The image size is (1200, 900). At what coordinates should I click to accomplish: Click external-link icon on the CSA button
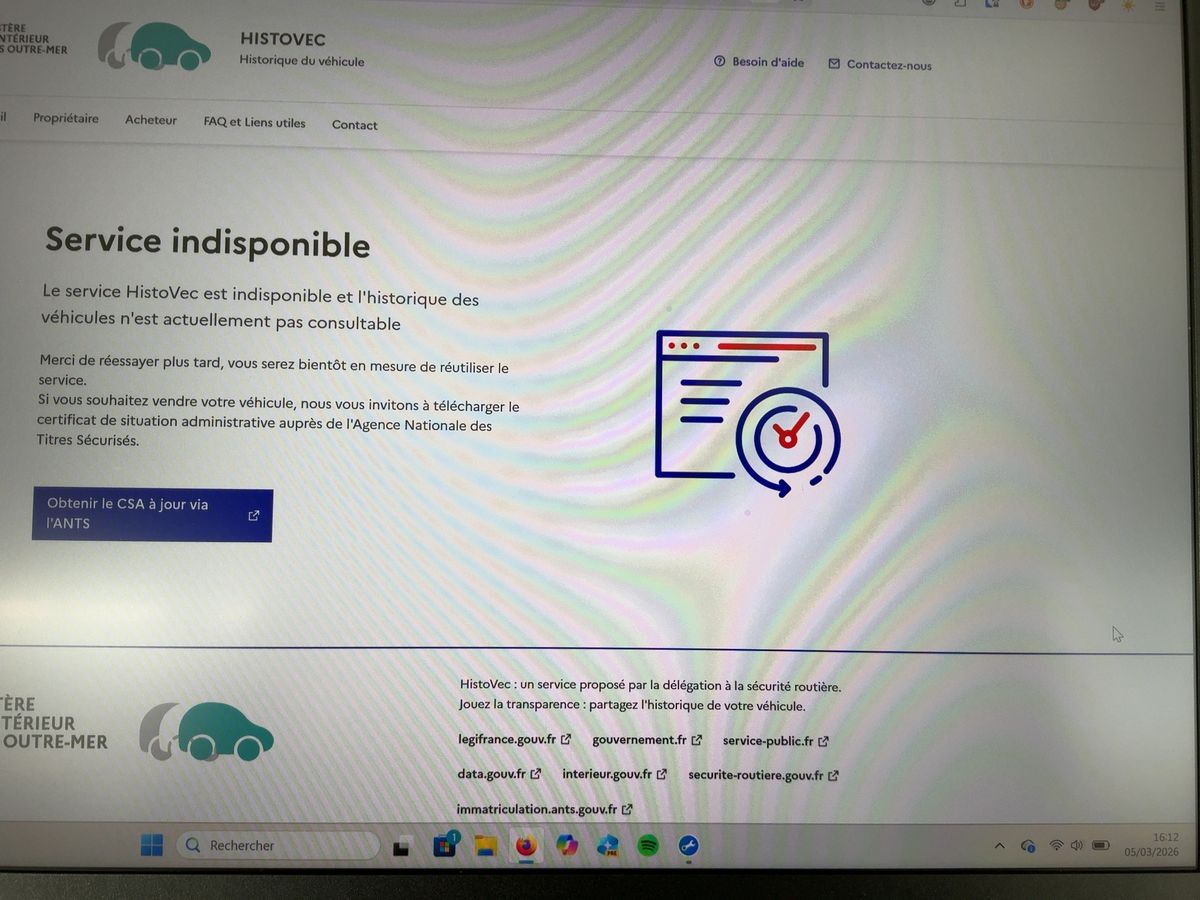coord(254,516)
